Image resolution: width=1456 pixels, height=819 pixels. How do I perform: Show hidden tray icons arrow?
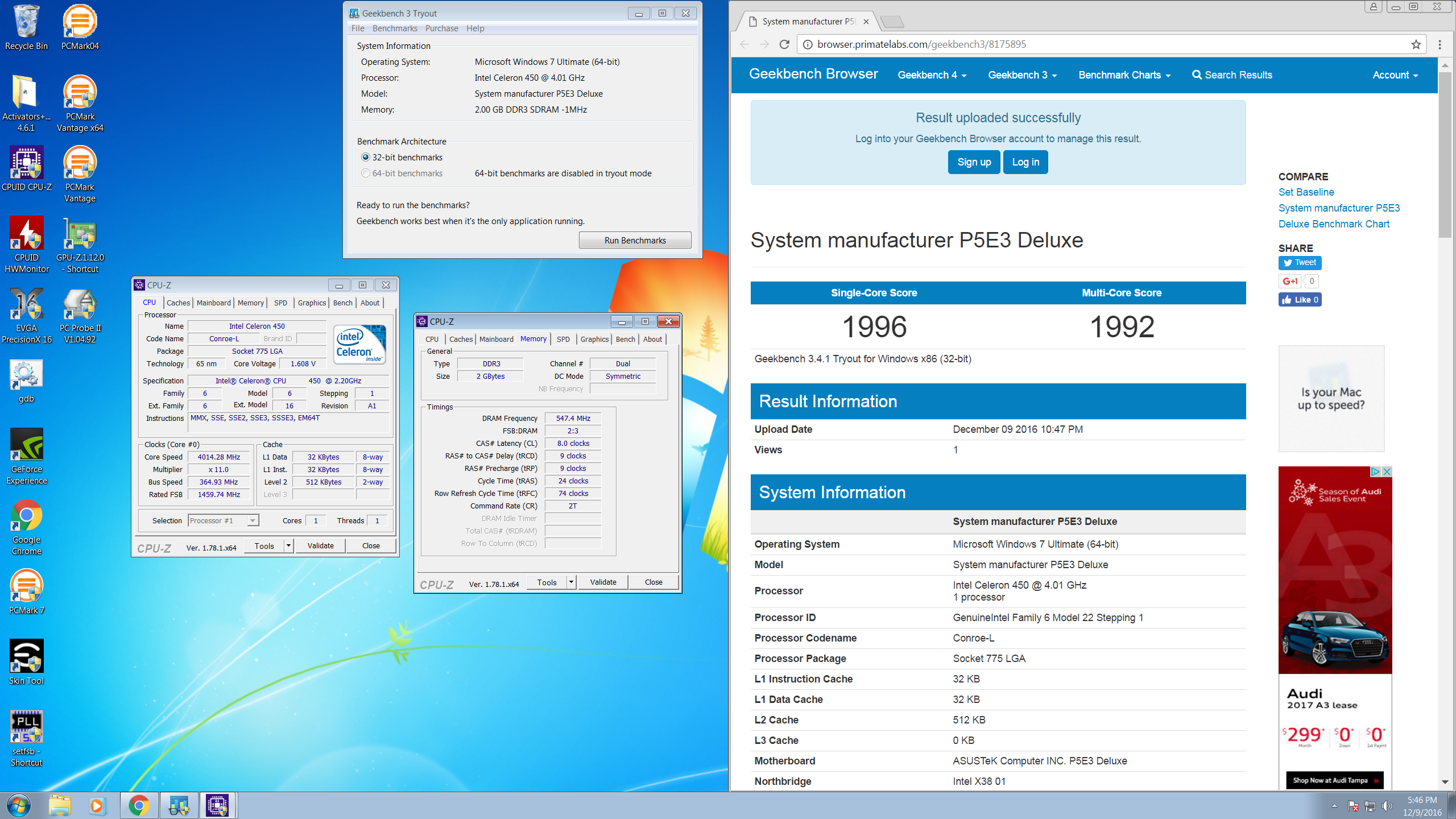(1334, 806)
